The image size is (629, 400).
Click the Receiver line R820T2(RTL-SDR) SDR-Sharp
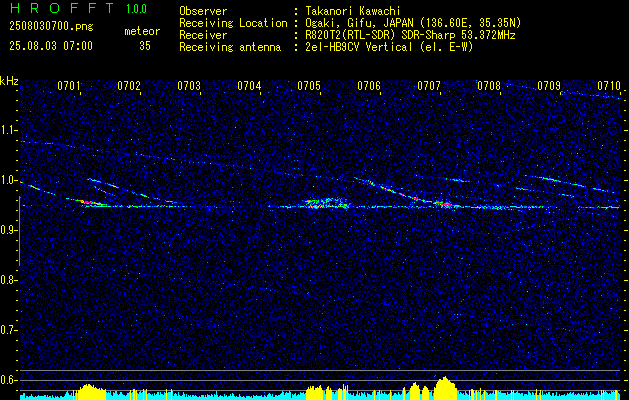pyautogui.click(x=410, y=35)
